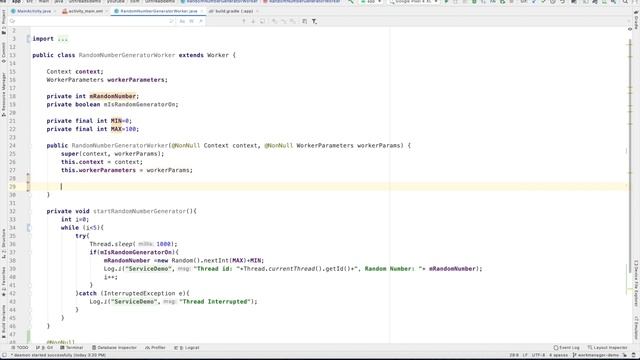
Task: Open the Commit tool window
Action: click(x=4, y=52)
